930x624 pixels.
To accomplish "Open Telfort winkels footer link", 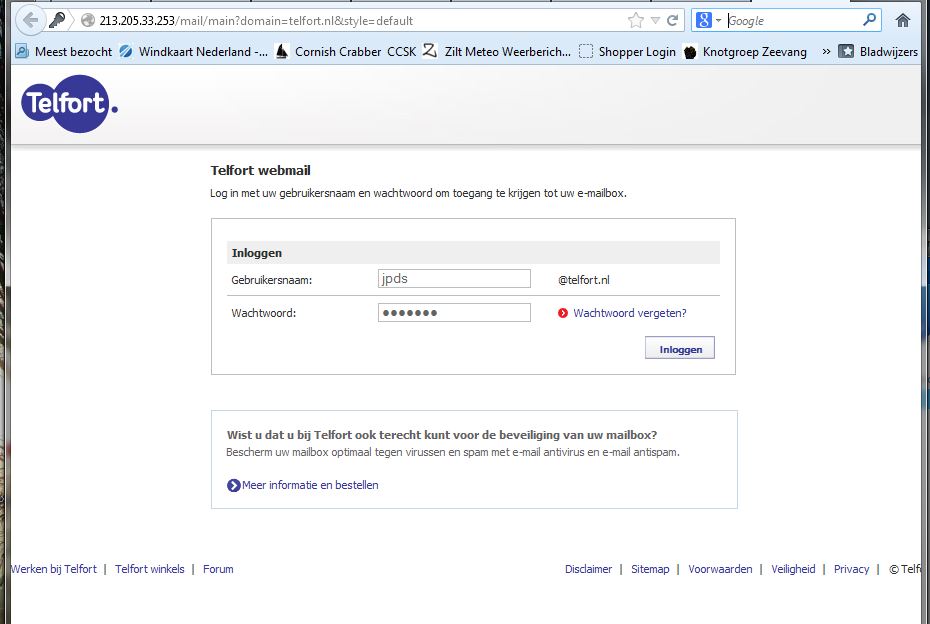I will click(x=149, y=569).
